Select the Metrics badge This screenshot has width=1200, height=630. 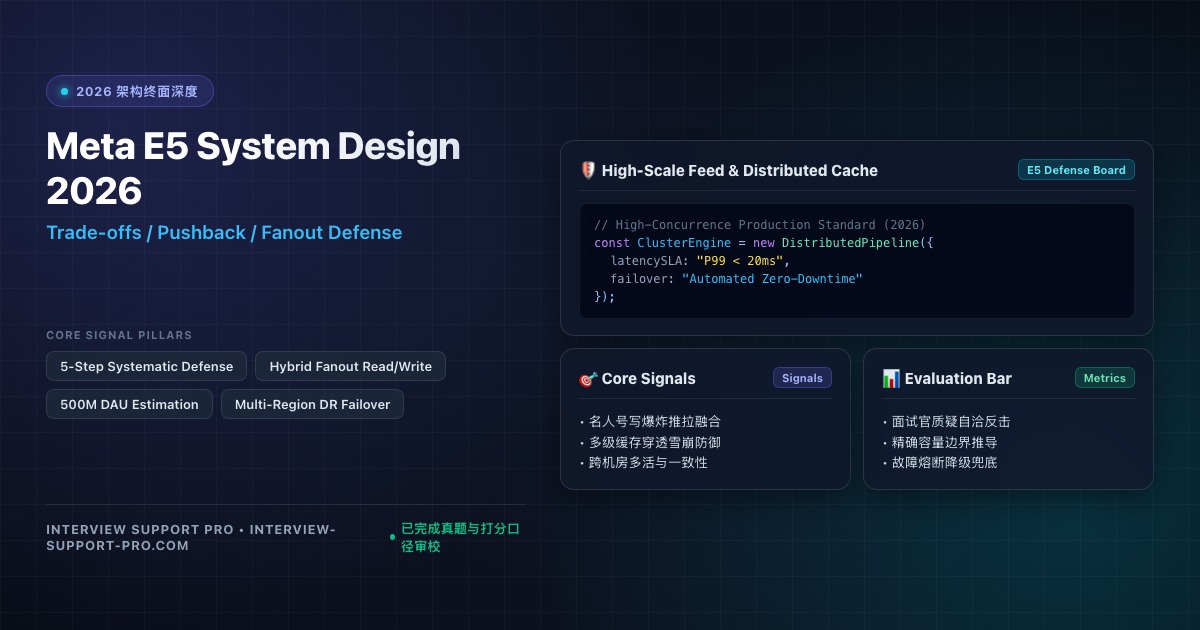[x=1104, y=378]
